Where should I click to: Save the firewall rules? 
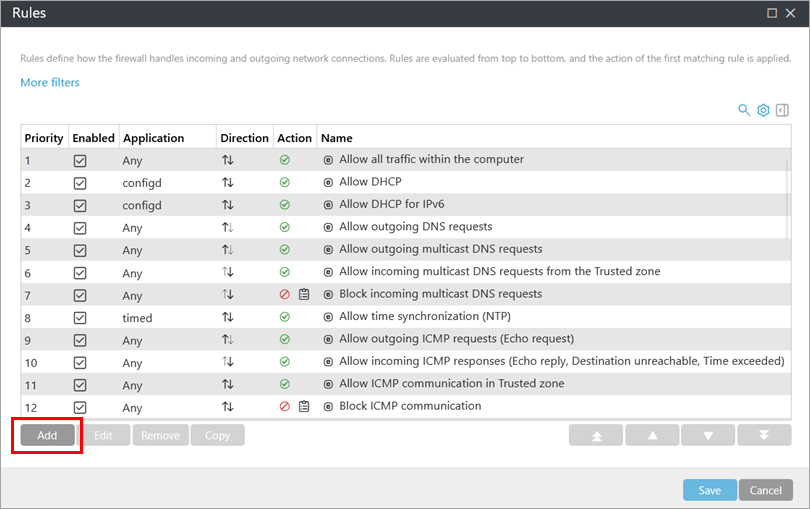tap(709, 490)
